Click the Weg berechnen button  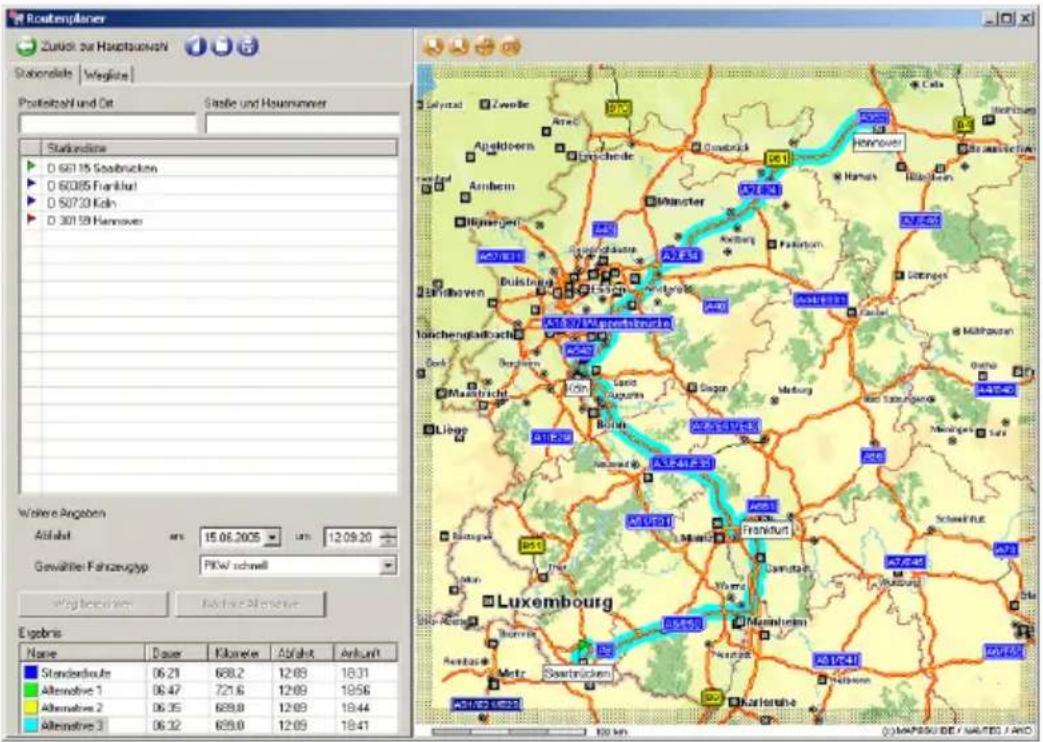93,604
